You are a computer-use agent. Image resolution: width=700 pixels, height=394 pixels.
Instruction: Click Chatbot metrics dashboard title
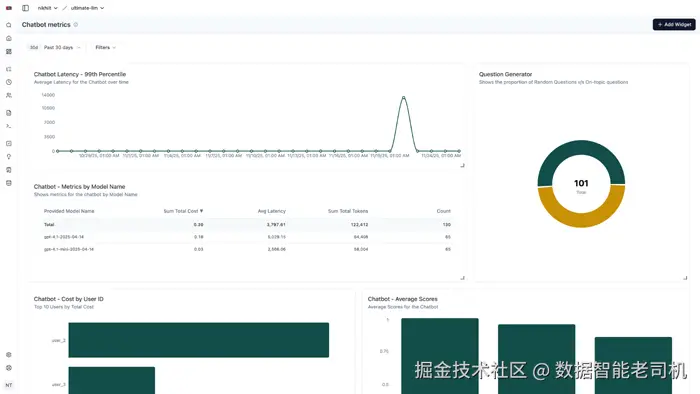click(46, 25)
